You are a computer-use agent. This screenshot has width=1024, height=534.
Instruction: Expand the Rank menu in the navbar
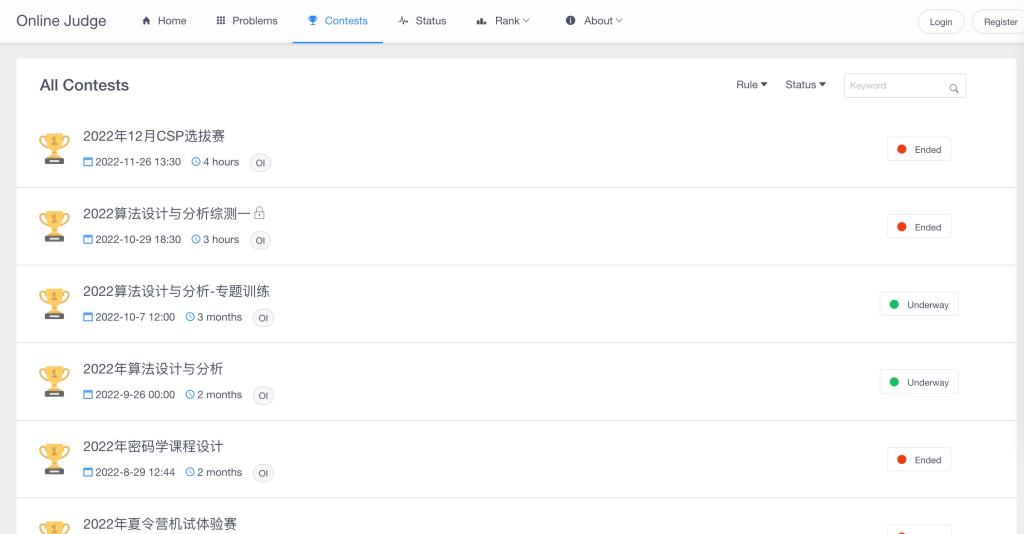coord(503,21)
